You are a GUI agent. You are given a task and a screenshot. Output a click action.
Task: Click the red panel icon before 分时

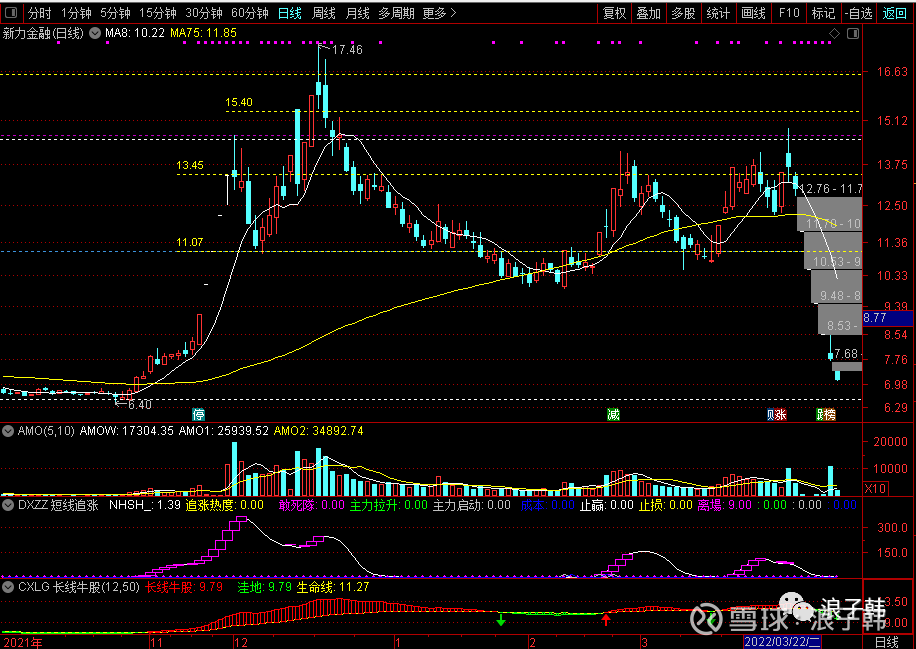(x=10, y=13)
